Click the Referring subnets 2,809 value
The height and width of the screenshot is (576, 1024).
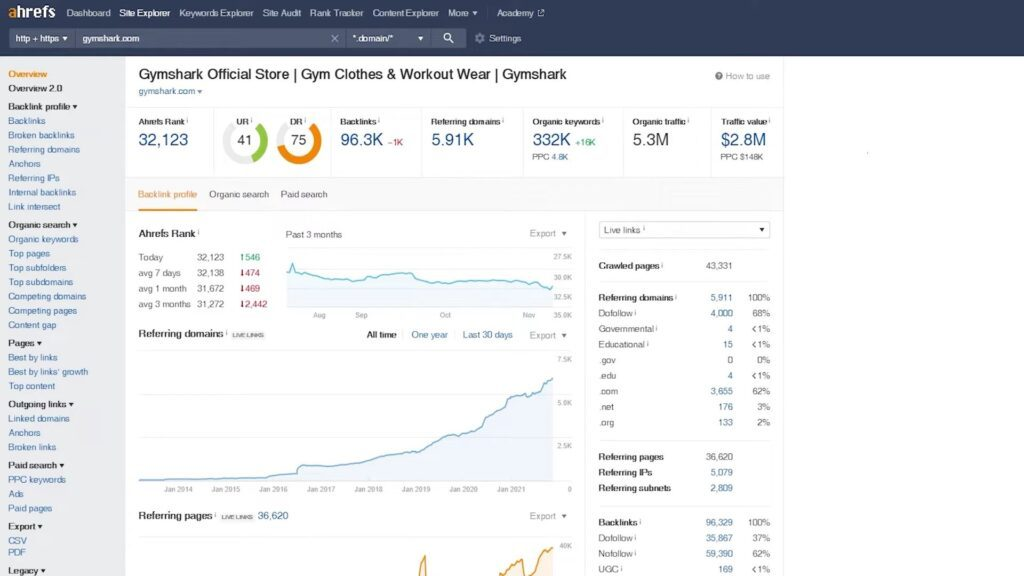[721, 488]
